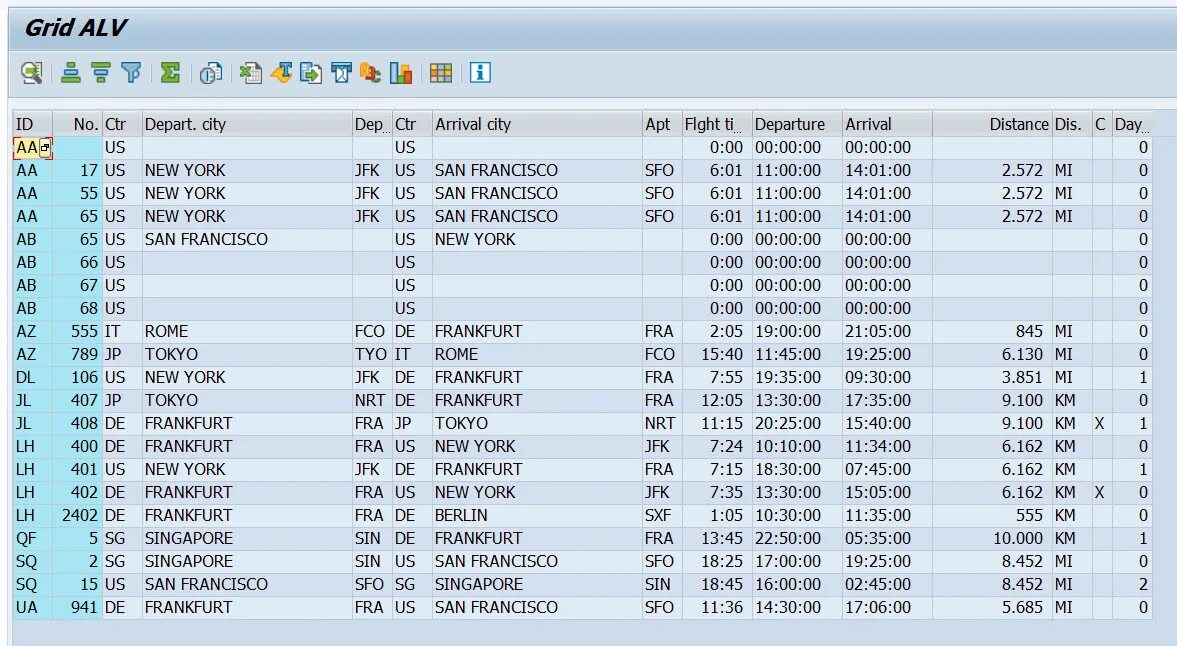
Task: Click X marker in JL 408 row
Action: pos(1102,423)
